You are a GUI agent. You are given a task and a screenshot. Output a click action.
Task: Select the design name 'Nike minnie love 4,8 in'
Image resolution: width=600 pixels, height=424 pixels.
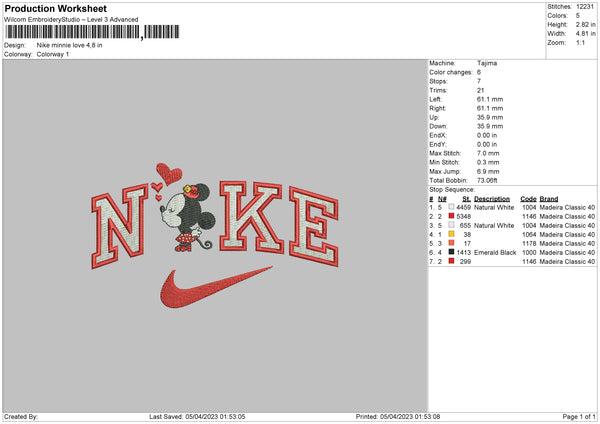(69, 45)
